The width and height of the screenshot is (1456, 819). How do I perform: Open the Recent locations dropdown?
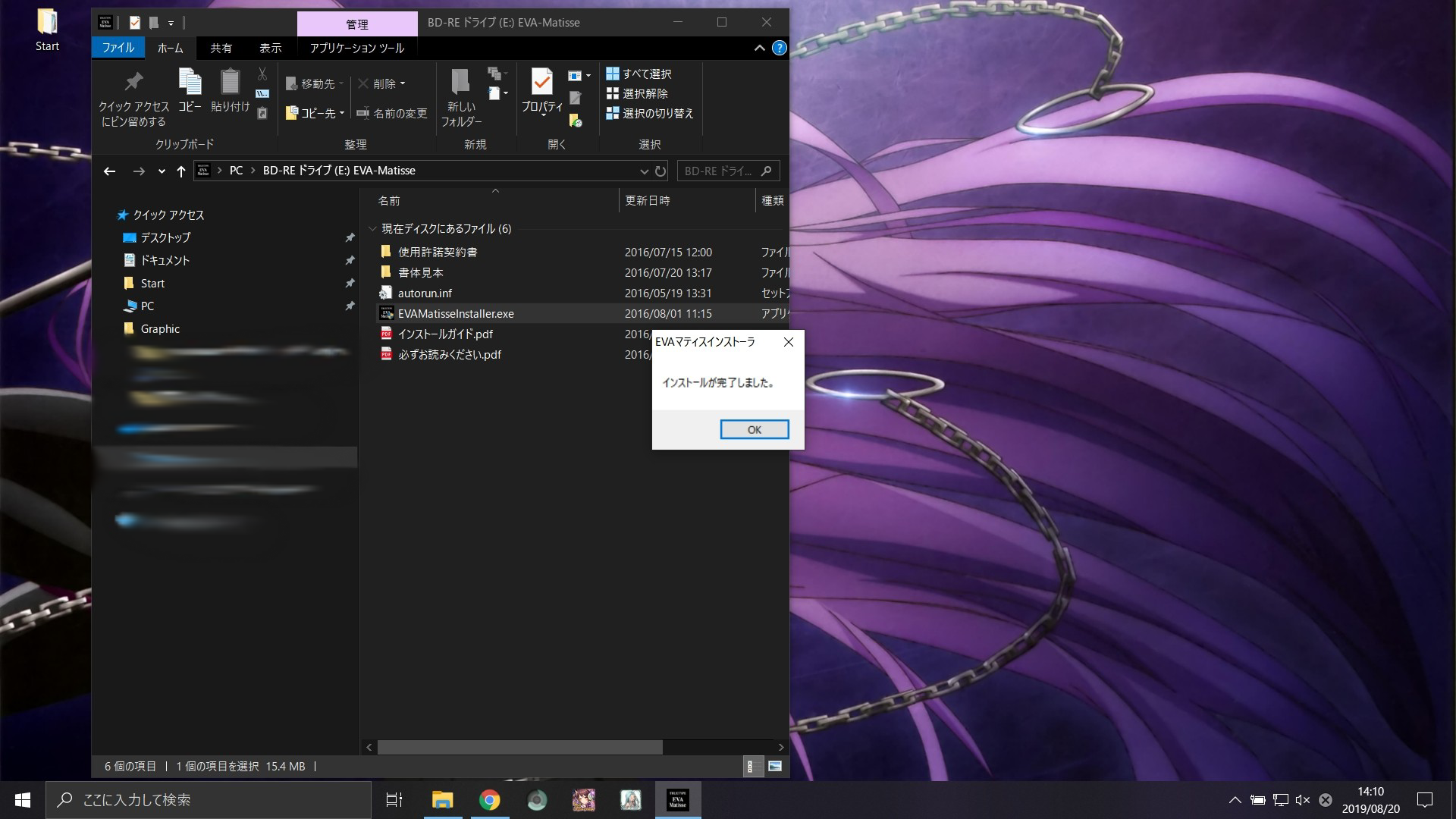click(162, 171)
